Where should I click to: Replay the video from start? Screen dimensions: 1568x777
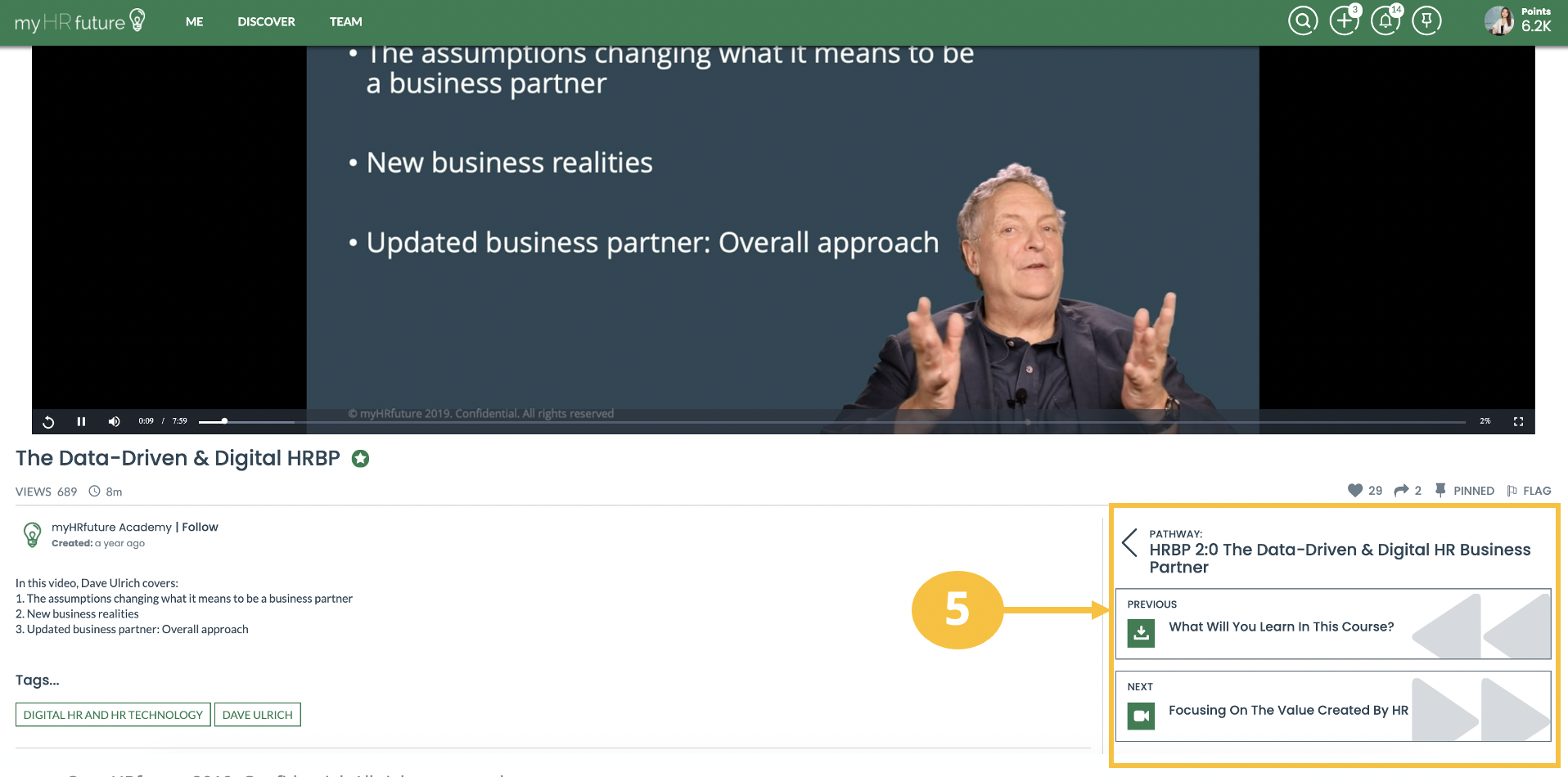[48, 421]
